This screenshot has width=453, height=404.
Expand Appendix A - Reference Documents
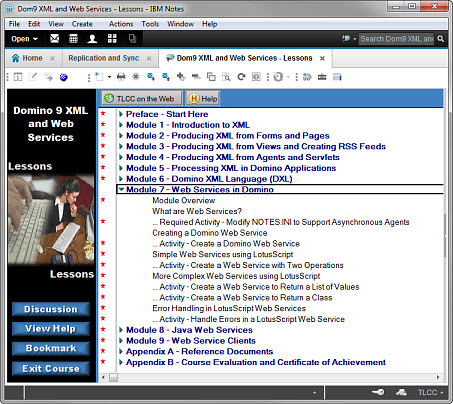click(x=121, y=351)
